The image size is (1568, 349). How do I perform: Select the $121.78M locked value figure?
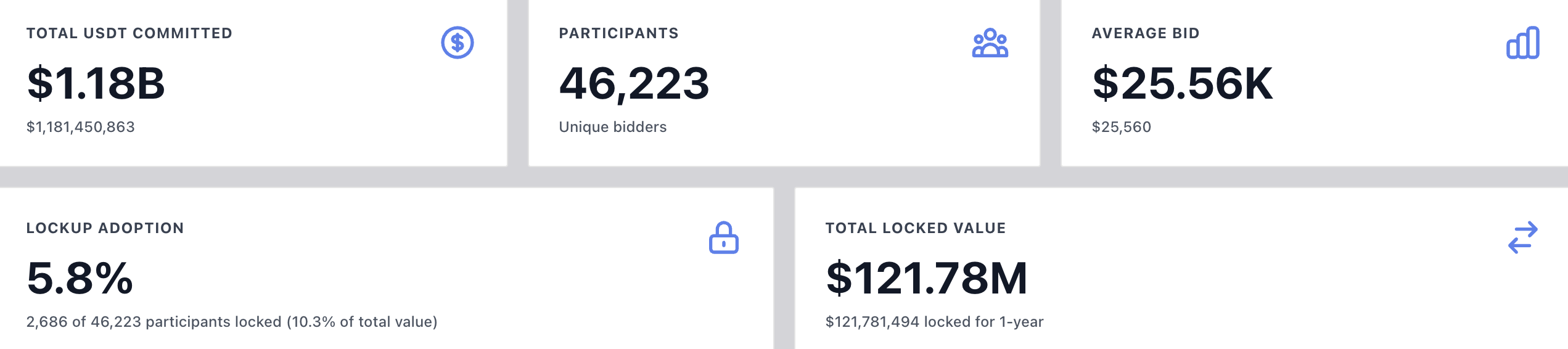point(926,278)
